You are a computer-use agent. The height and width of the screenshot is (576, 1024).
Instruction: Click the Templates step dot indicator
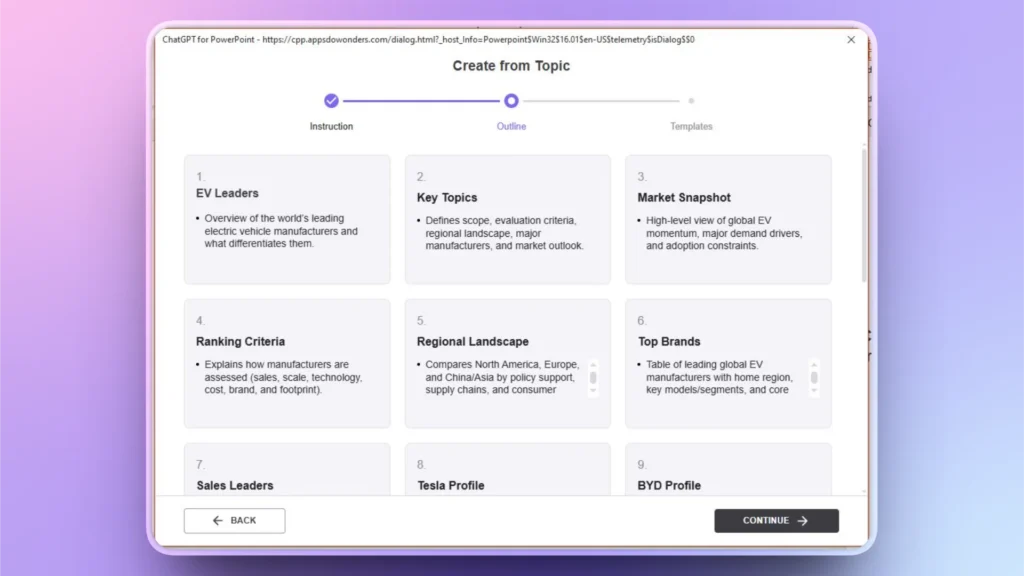click(691, 101)
